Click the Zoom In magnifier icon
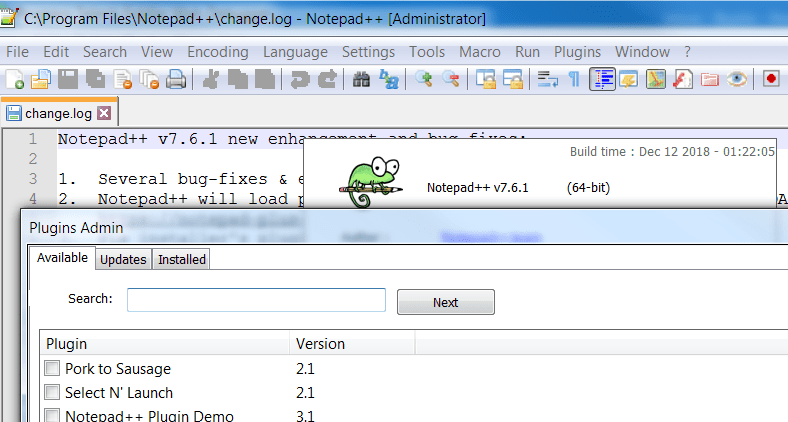Viewport: 788px width, 422px height. pyautogui.click(x=424, y=79)
